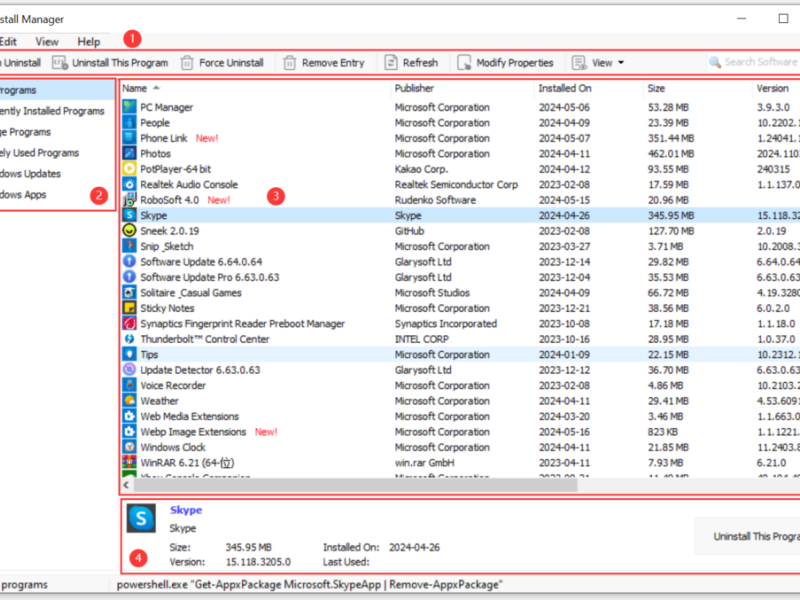The height and width of the screenshot is (600, 800).
Task: Select Windows Apps category
Action: tap(57, 194)
